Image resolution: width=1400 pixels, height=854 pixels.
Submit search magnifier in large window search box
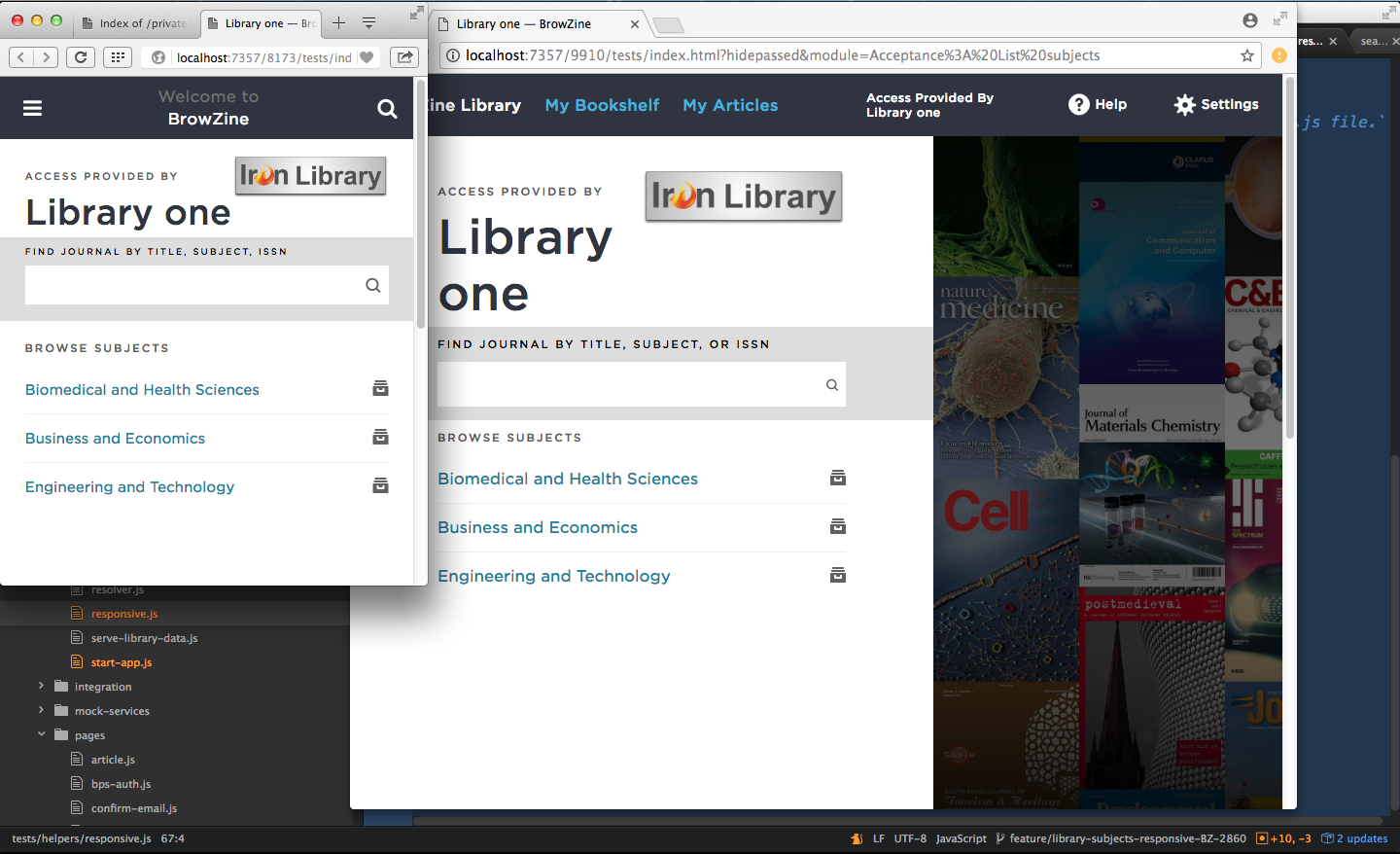832,385
